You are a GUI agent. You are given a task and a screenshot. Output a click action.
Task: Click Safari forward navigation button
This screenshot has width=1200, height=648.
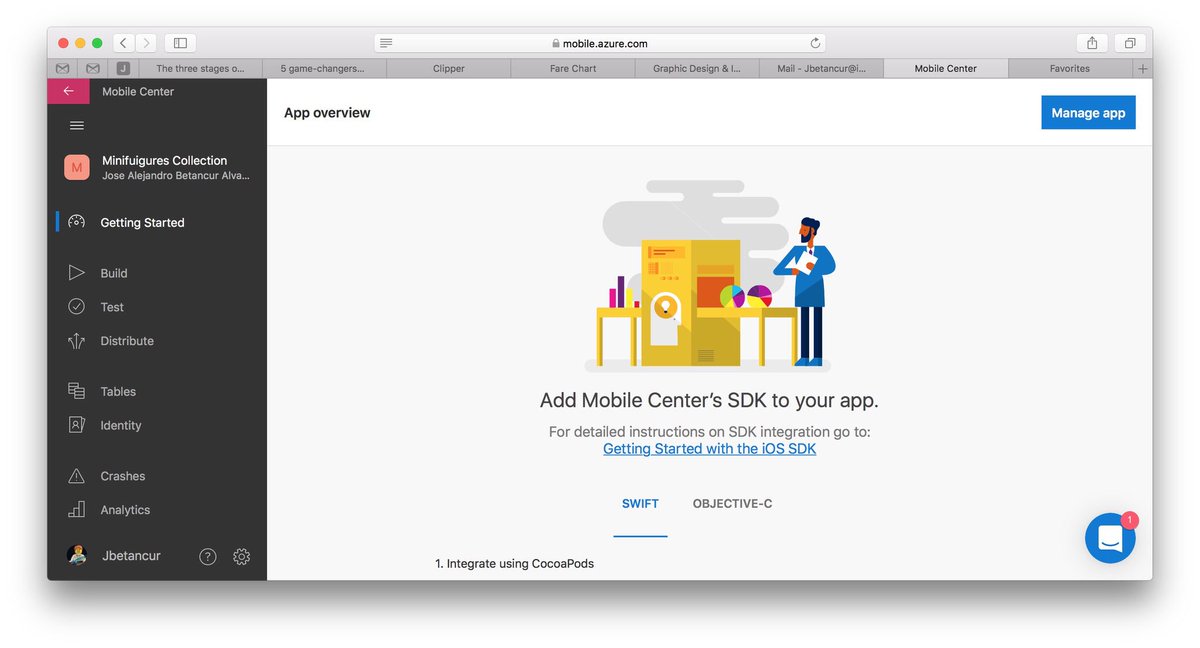tap(147, 43)
